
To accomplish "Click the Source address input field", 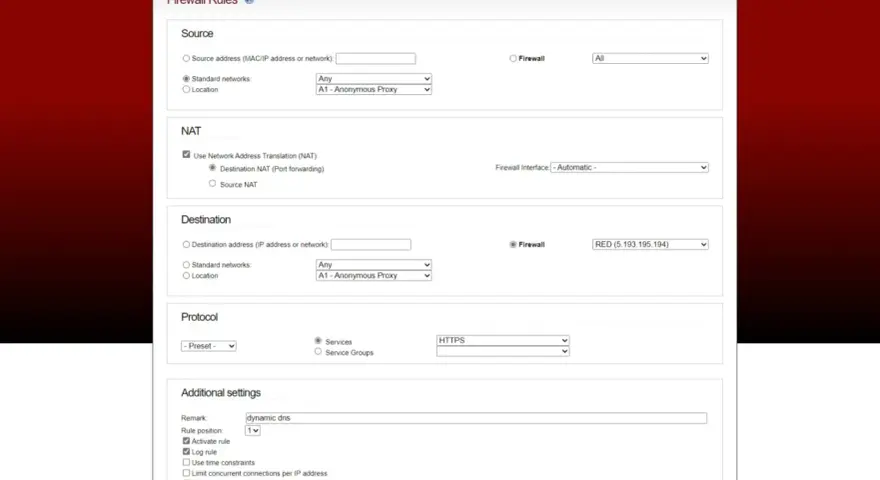I will pyautogui.click(x=375, y=58).
